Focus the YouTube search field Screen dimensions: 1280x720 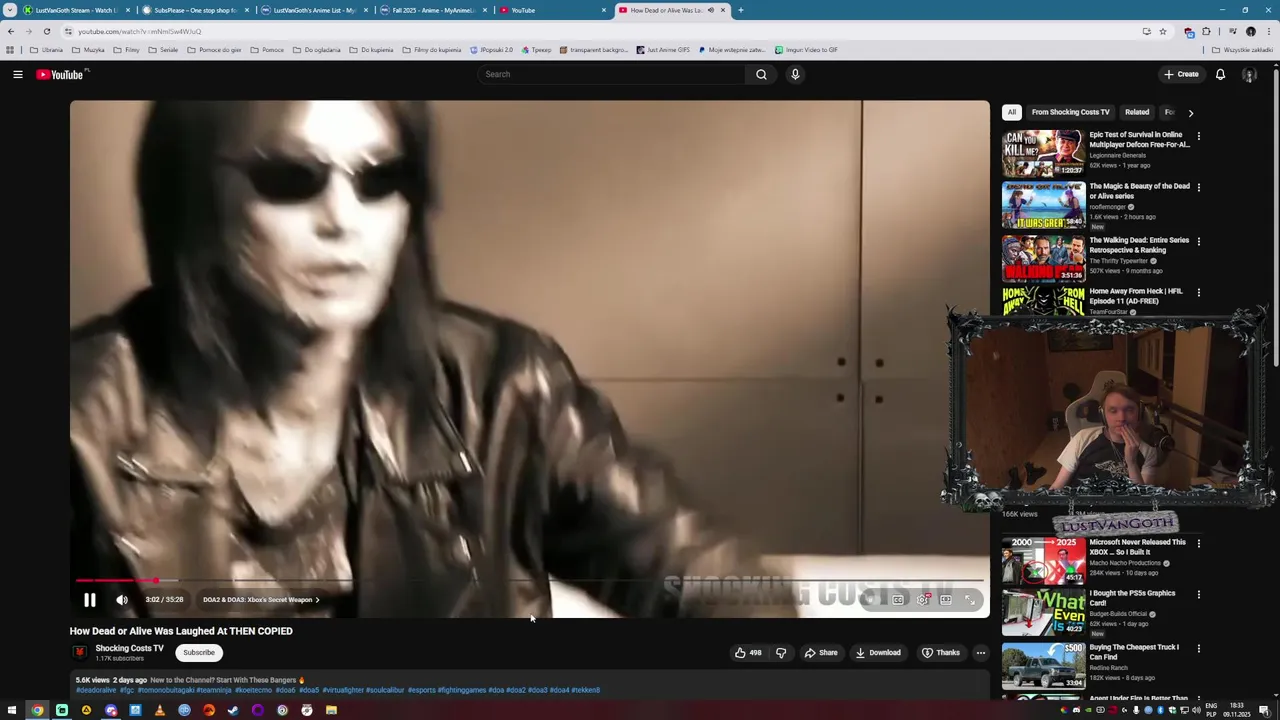pos(611,74)
